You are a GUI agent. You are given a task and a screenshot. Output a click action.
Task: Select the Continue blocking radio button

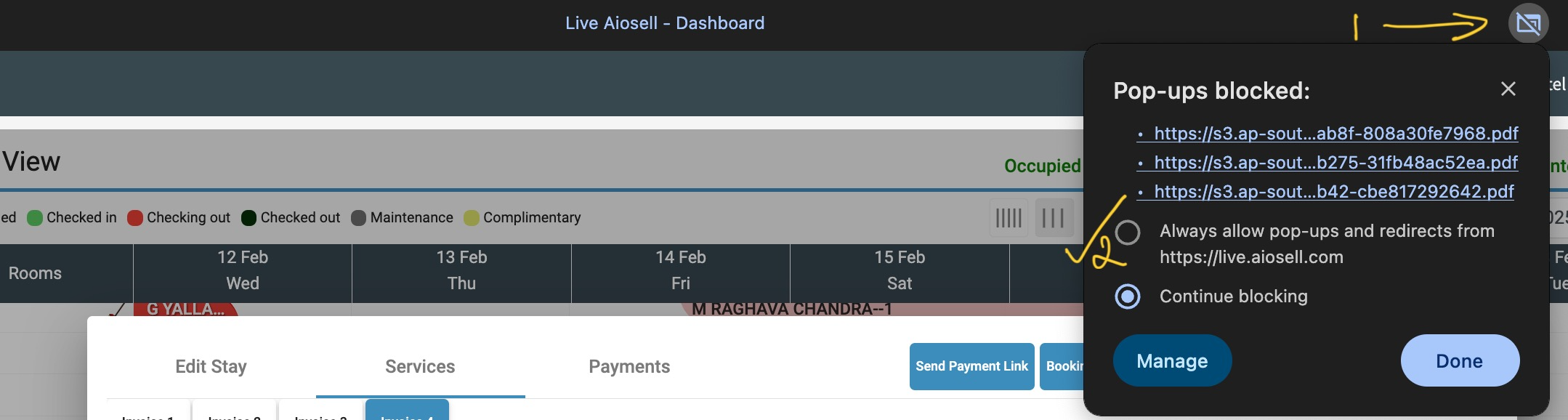click(x=1128, y=296)
